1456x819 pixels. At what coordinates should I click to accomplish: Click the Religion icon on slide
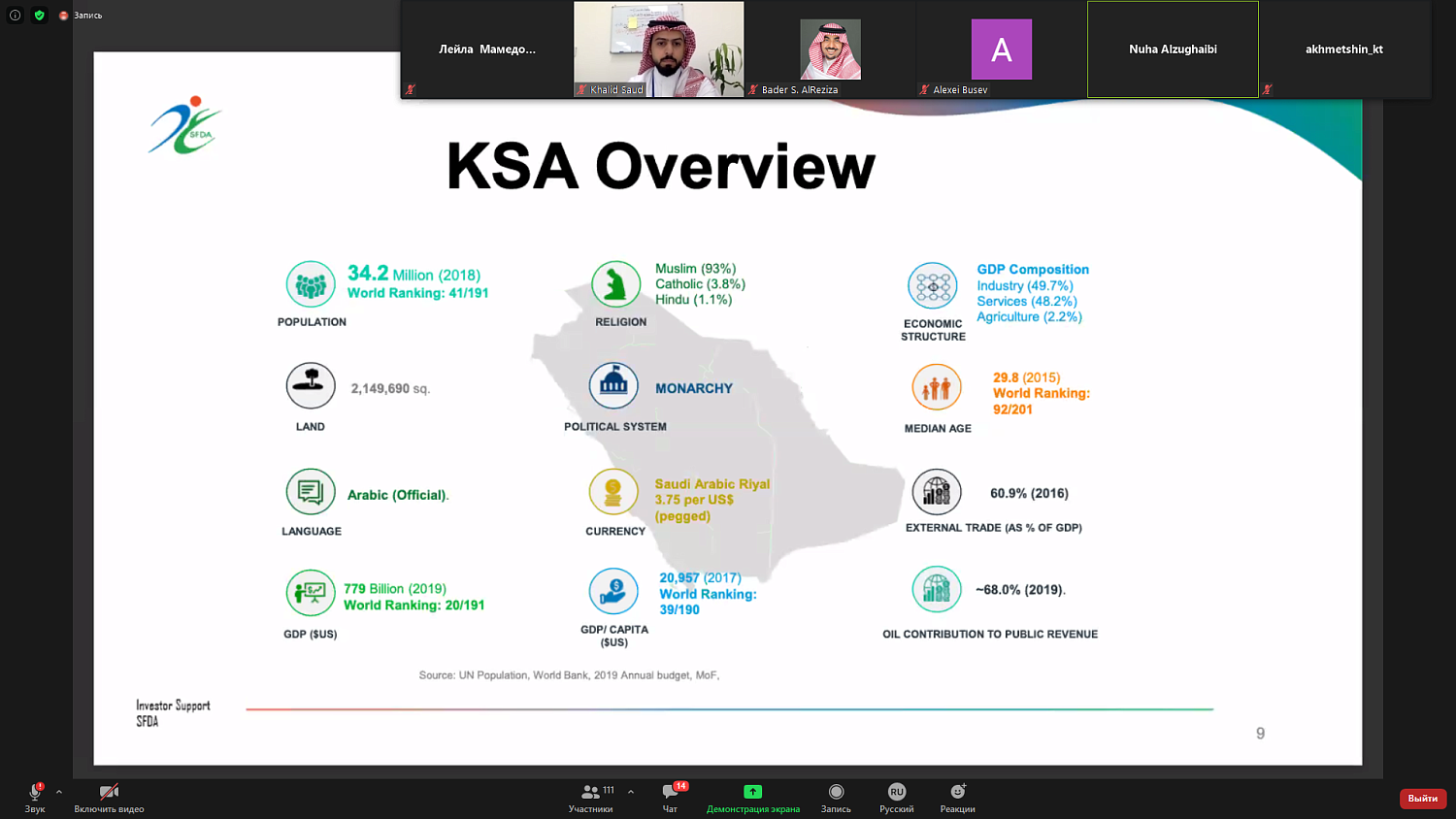[615, 285]
